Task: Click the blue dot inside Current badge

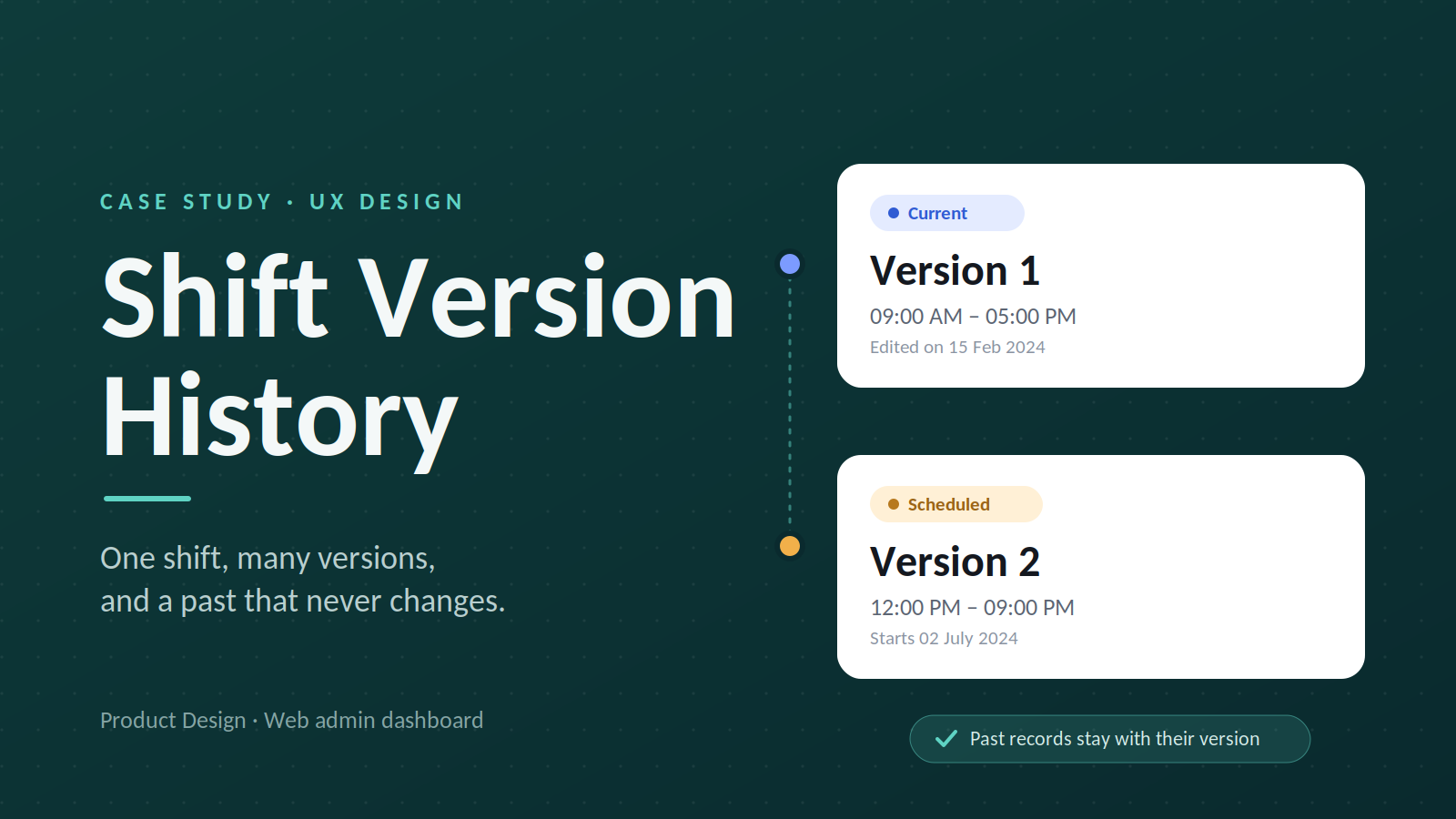Action: (x=894, y=213)
